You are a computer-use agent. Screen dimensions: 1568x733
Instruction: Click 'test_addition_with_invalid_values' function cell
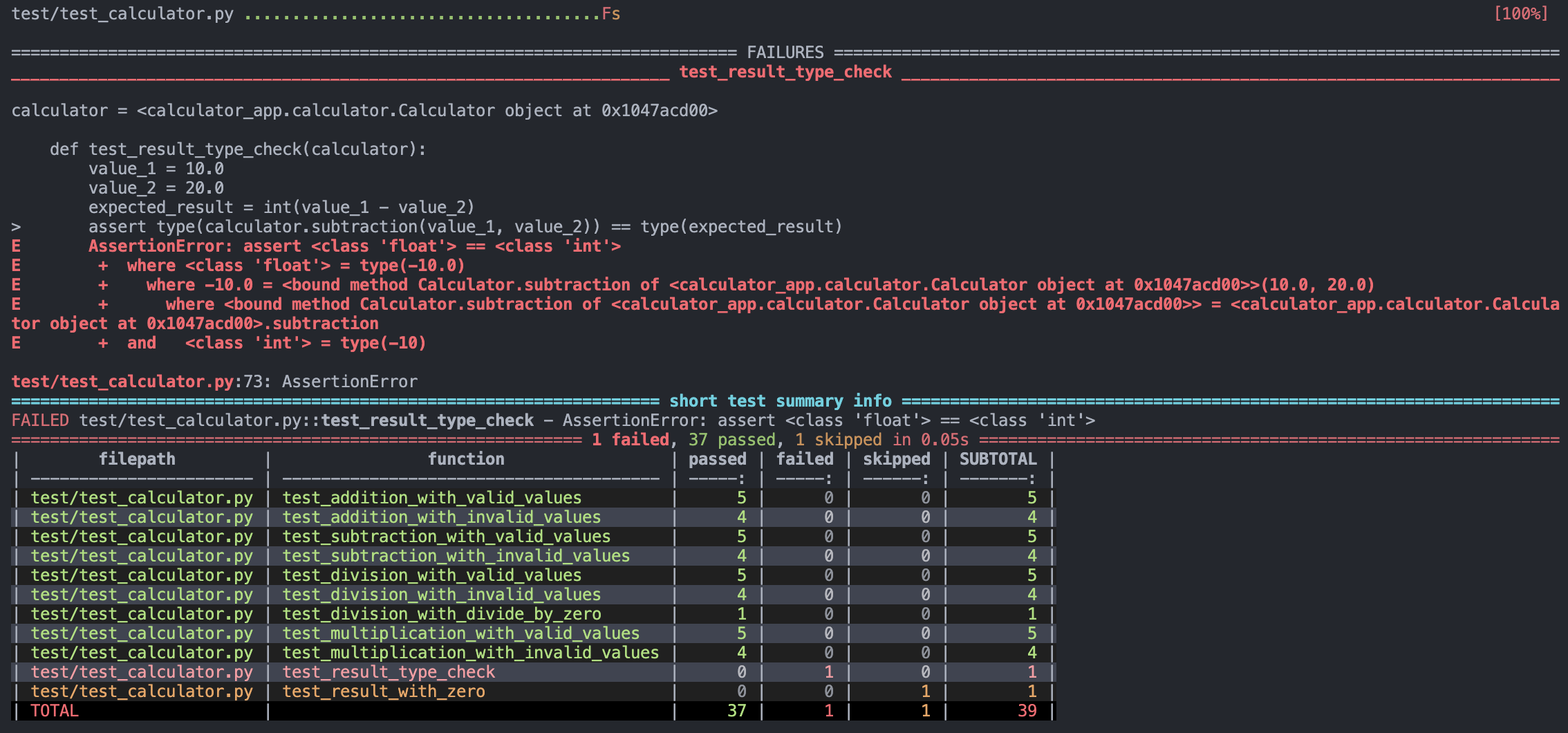(442, 517)
